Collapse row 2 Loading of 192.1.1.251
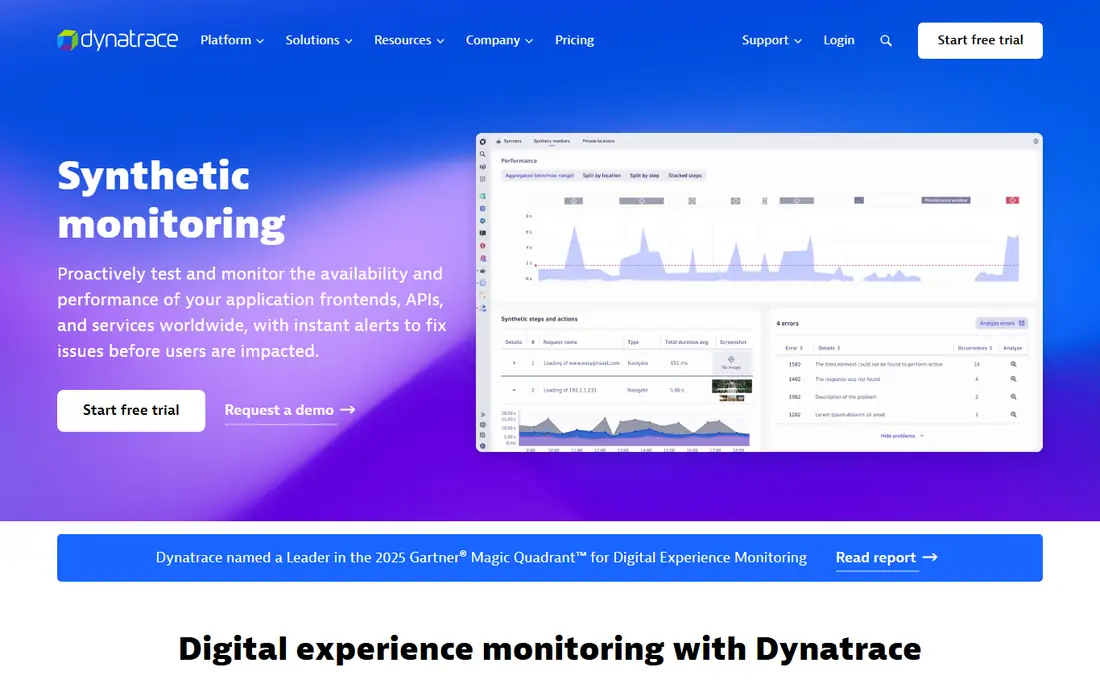Image resolution: width=1100 pixels, height=688 pixels. pyautogui.click(x=514, y=390)
